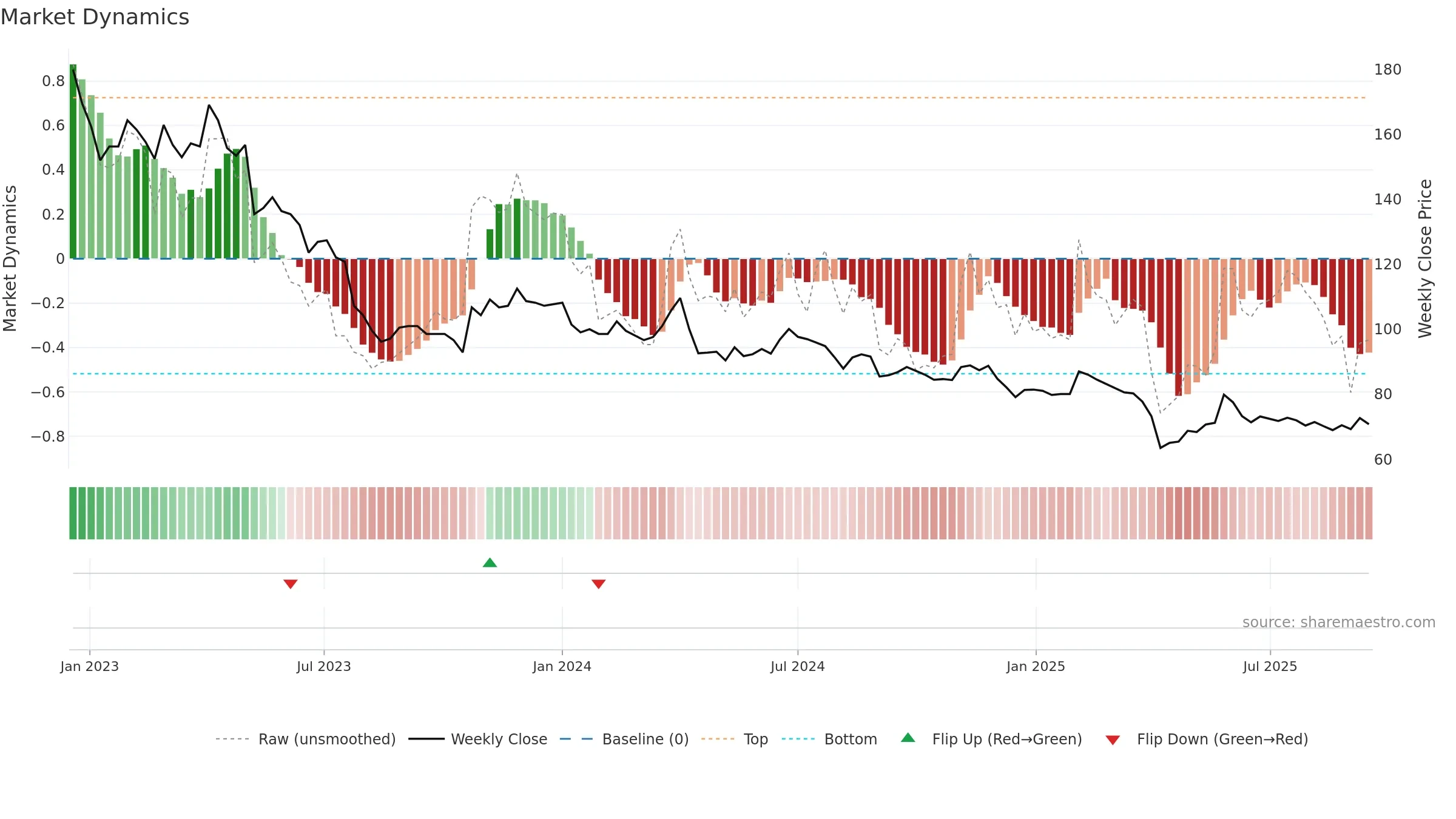Click the red Flip Down icon in the legend
The image size is (1456, 819).
coord(1113,740)
